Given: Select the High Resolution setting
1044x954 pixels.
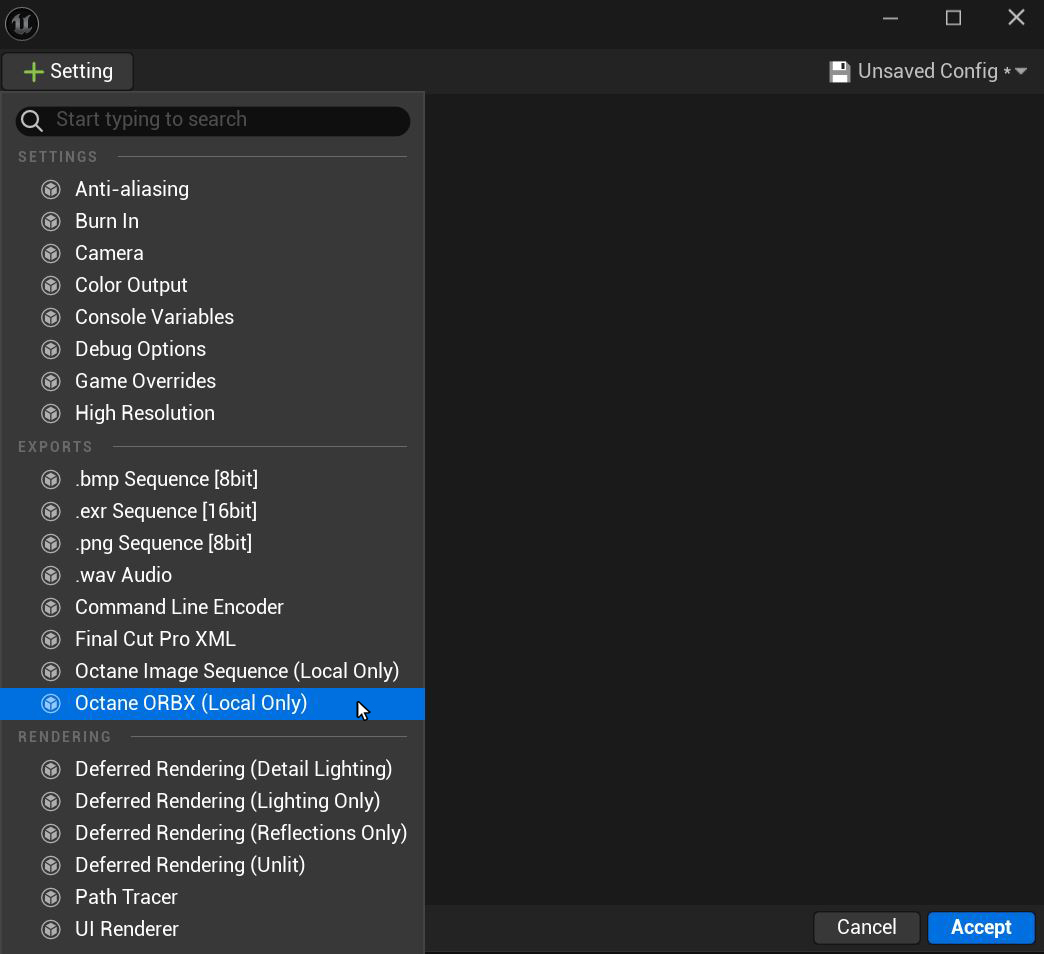Looking at the screenshot, I should click(145, 413).
